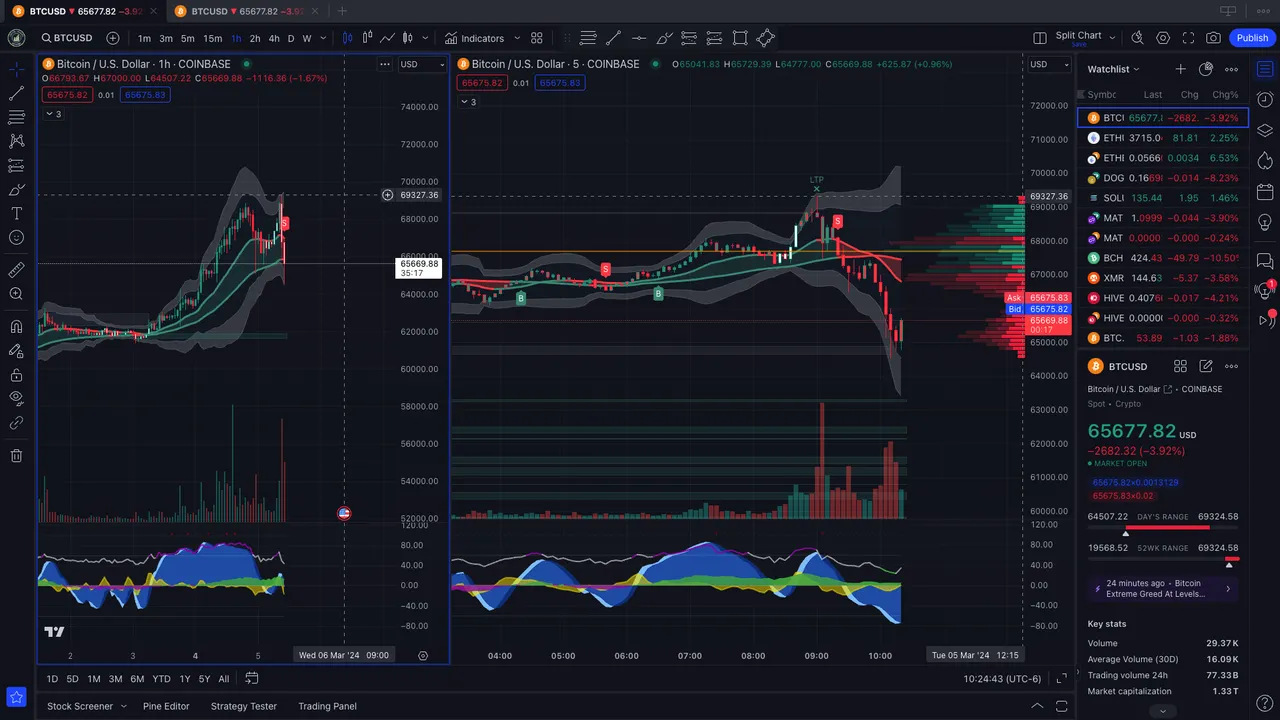The width and height of the screenshot is (1280, 720).
Task: Select the ruler measure tool
Action: point(16,270)
